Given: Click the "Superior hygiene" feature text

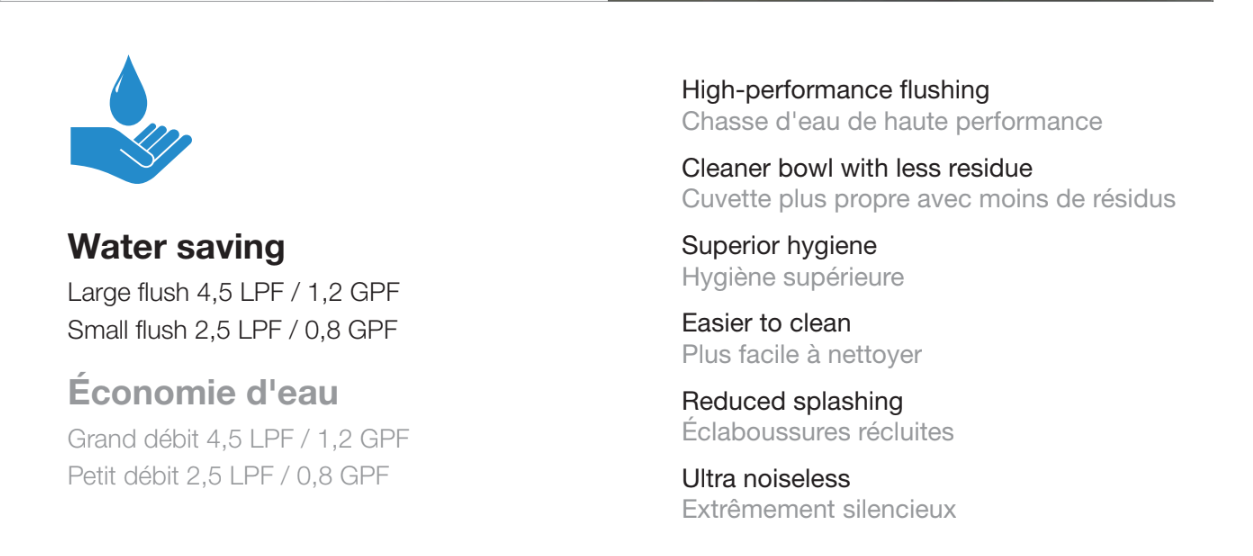Looking at the screenshot, I should pyautogui.click(x=779, y=245).
